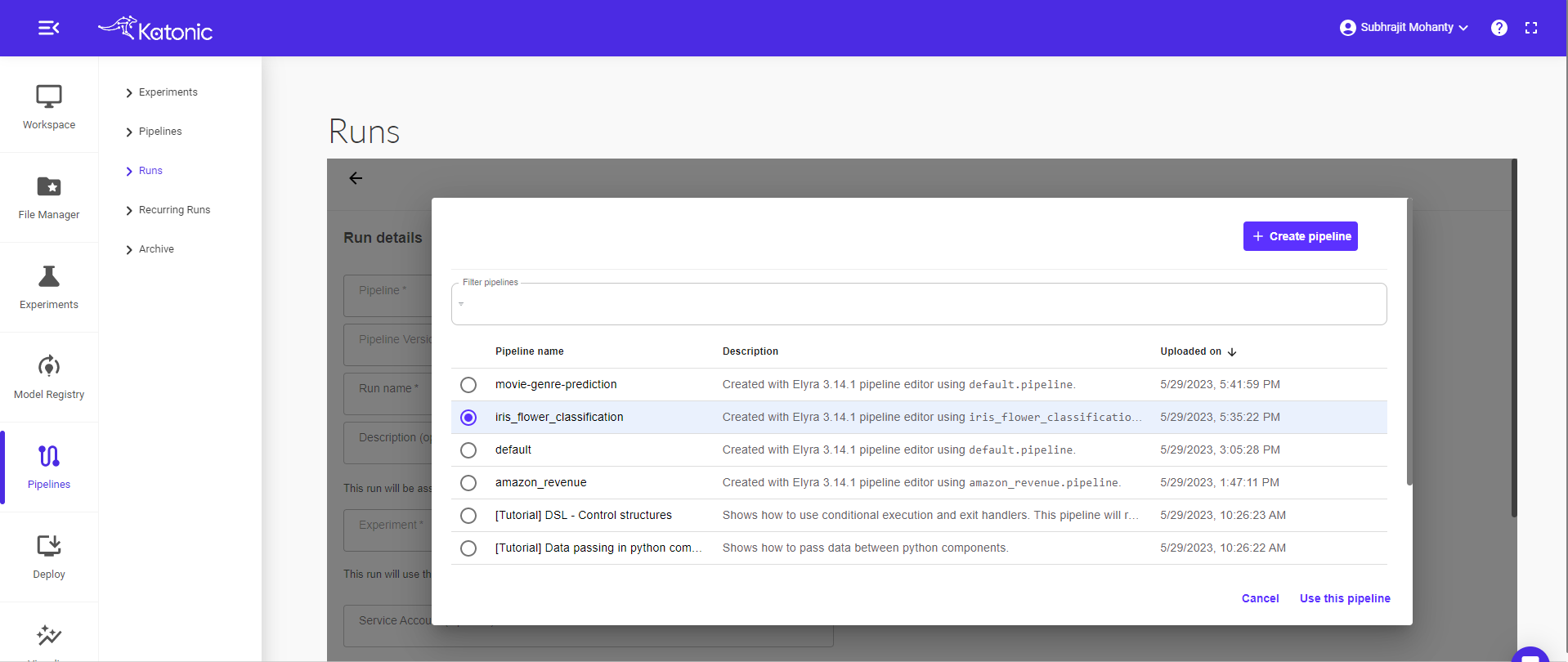Click the filter icon in Filter pipelines
The image size is (1568, 662).
(461, 304)
